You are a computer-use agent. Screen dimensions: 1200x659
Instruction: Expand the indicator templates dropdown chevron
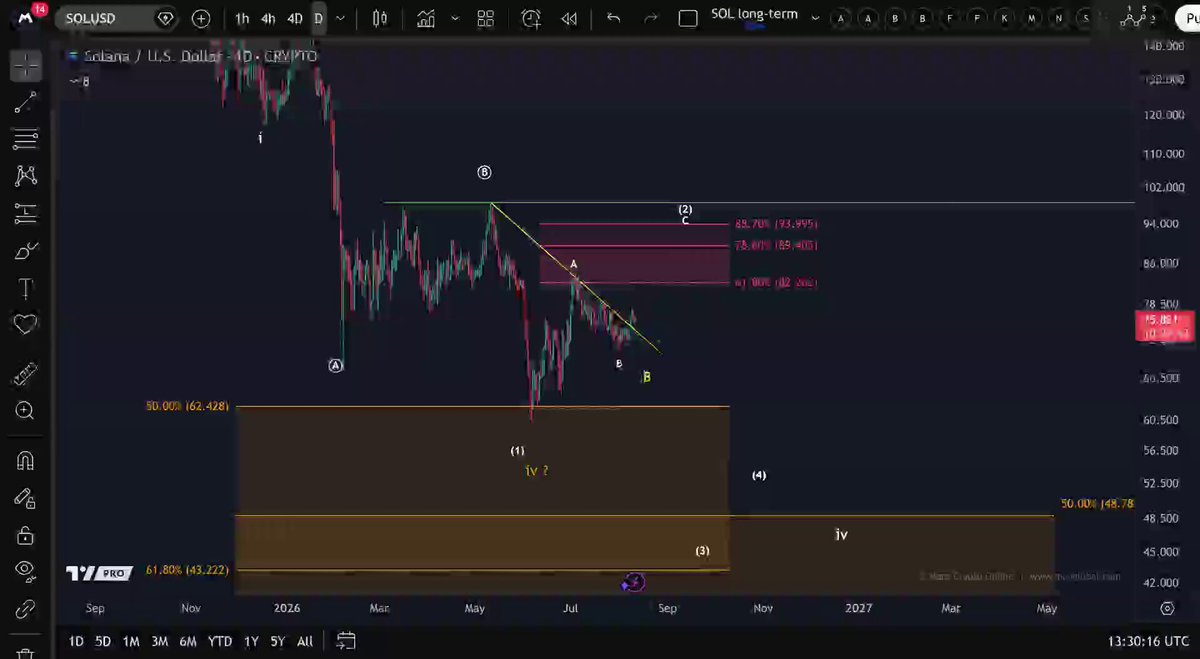[x=454, y=18]
